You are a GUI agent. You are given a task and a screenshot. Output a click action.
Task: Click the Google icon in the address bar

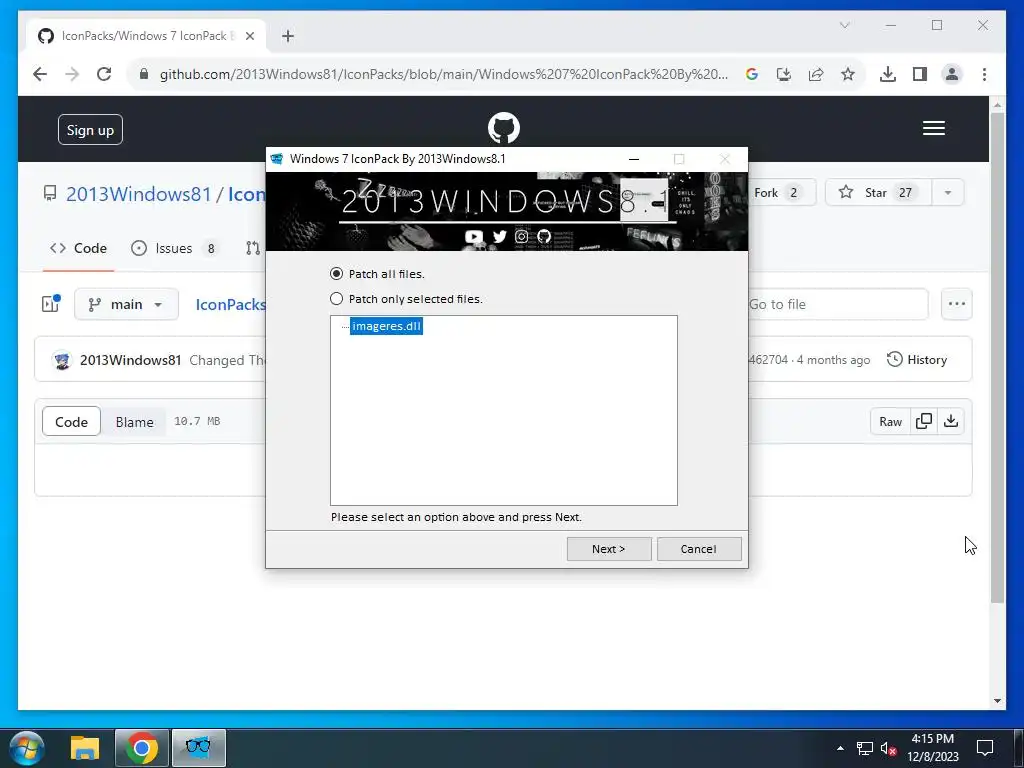[x=752, y=74]
